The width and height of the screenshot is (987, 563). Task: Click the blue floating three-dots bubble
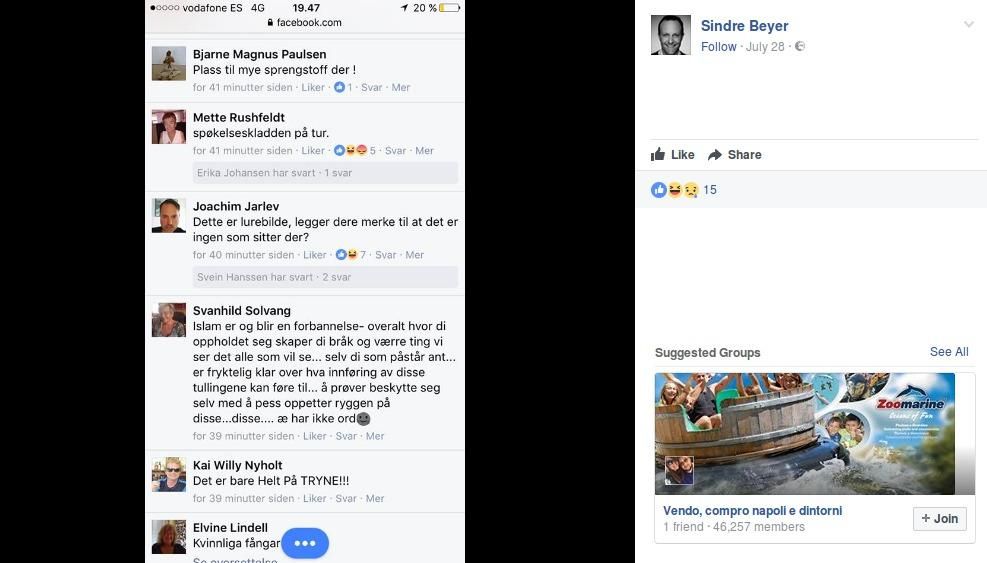pos(305,543)
